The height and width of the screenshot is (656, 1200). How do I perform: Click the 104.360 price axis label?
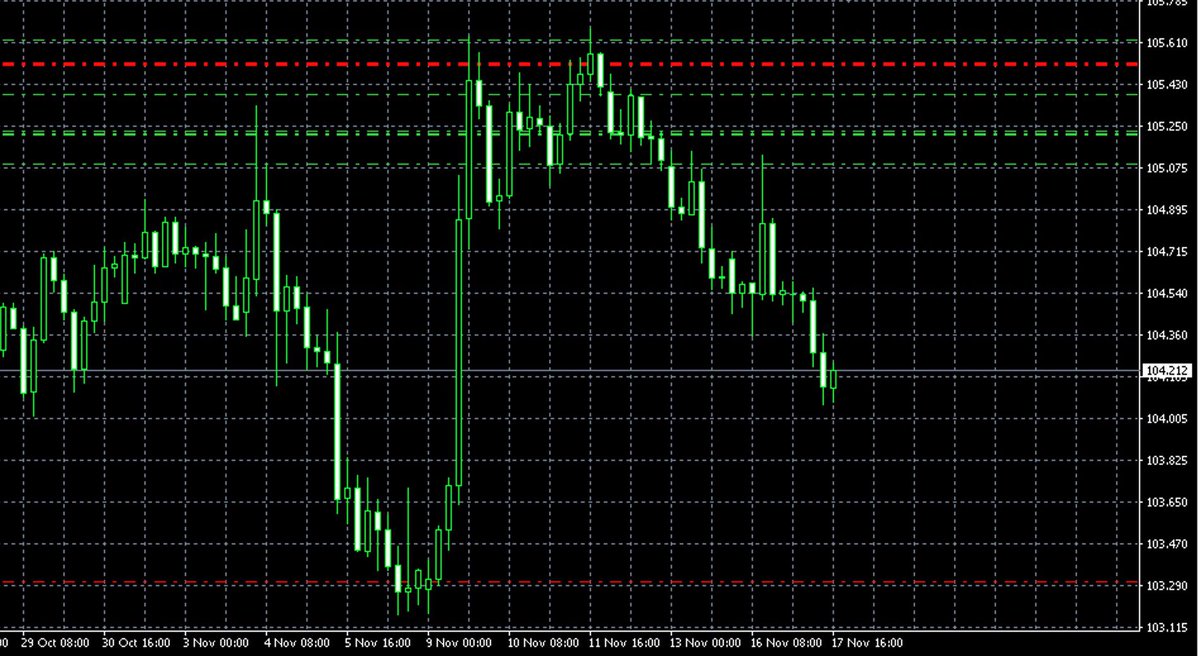1167,335
